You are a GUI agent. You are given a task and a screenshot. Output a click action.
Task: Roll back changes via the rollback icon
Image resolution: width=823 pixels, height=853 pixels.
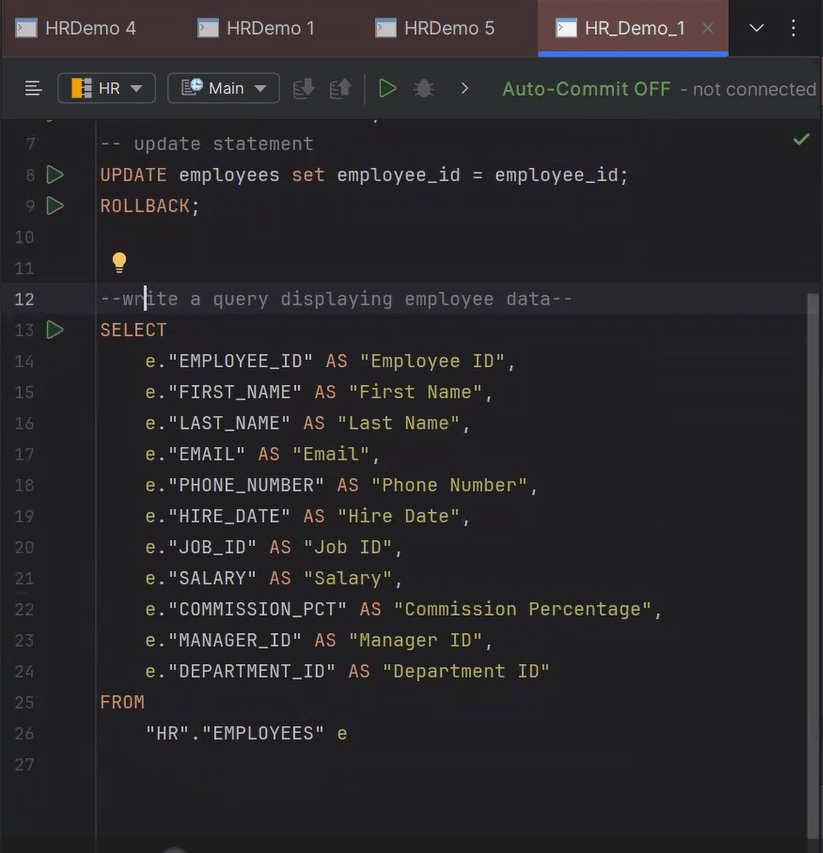coord(340,88)
